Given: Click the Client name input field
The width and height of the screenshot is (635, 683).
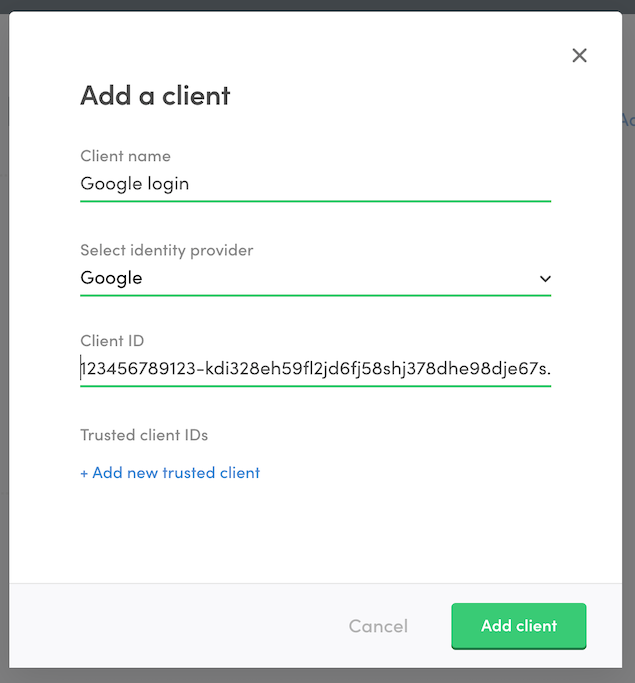Looking at the screenshot, I should 315,184.
